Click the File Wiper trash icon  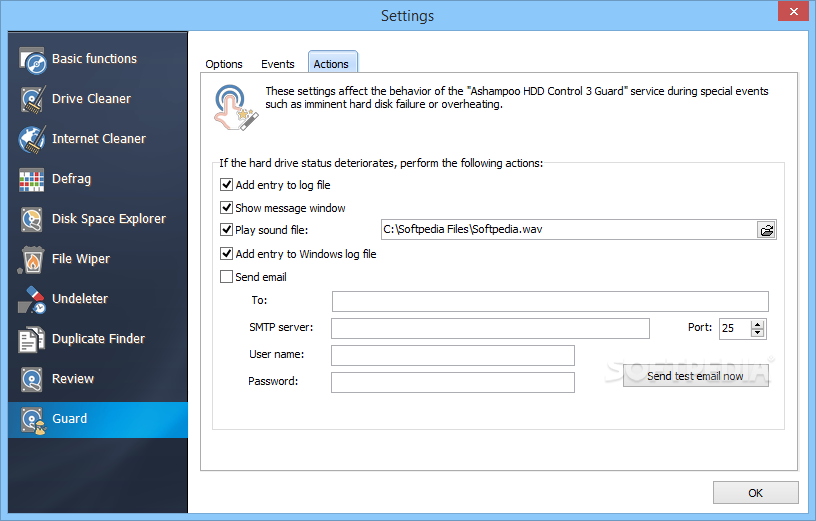[31, 260]
